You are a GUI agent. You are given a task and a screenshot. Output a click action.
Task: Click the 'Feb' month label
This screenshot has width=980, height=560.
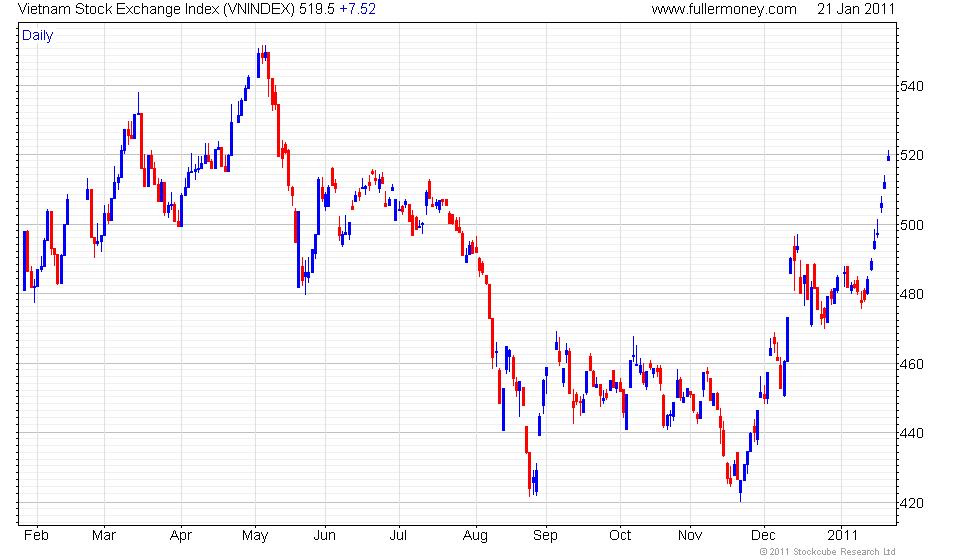36,536
